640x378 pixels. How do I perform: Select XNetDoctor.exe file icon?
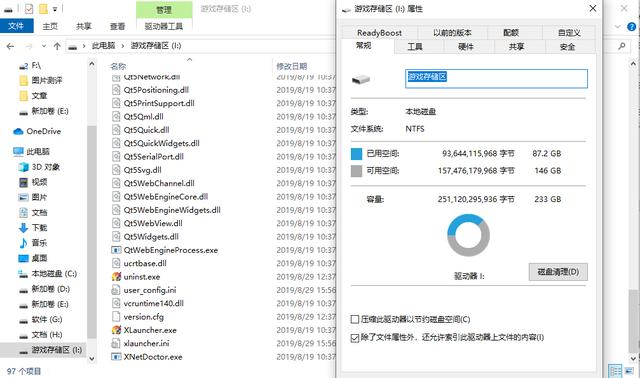click(116, 357)
